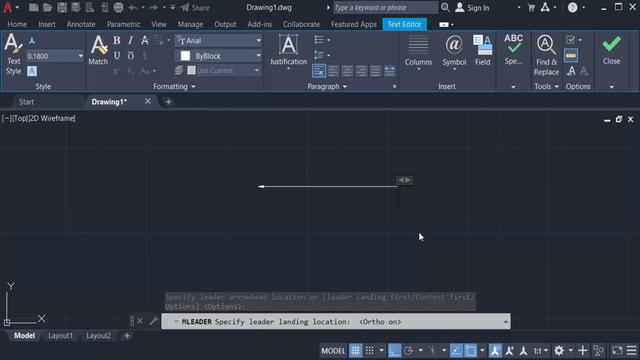Open the Customization menu icon in status bar

pyautogui.click(x=631, y=351)
